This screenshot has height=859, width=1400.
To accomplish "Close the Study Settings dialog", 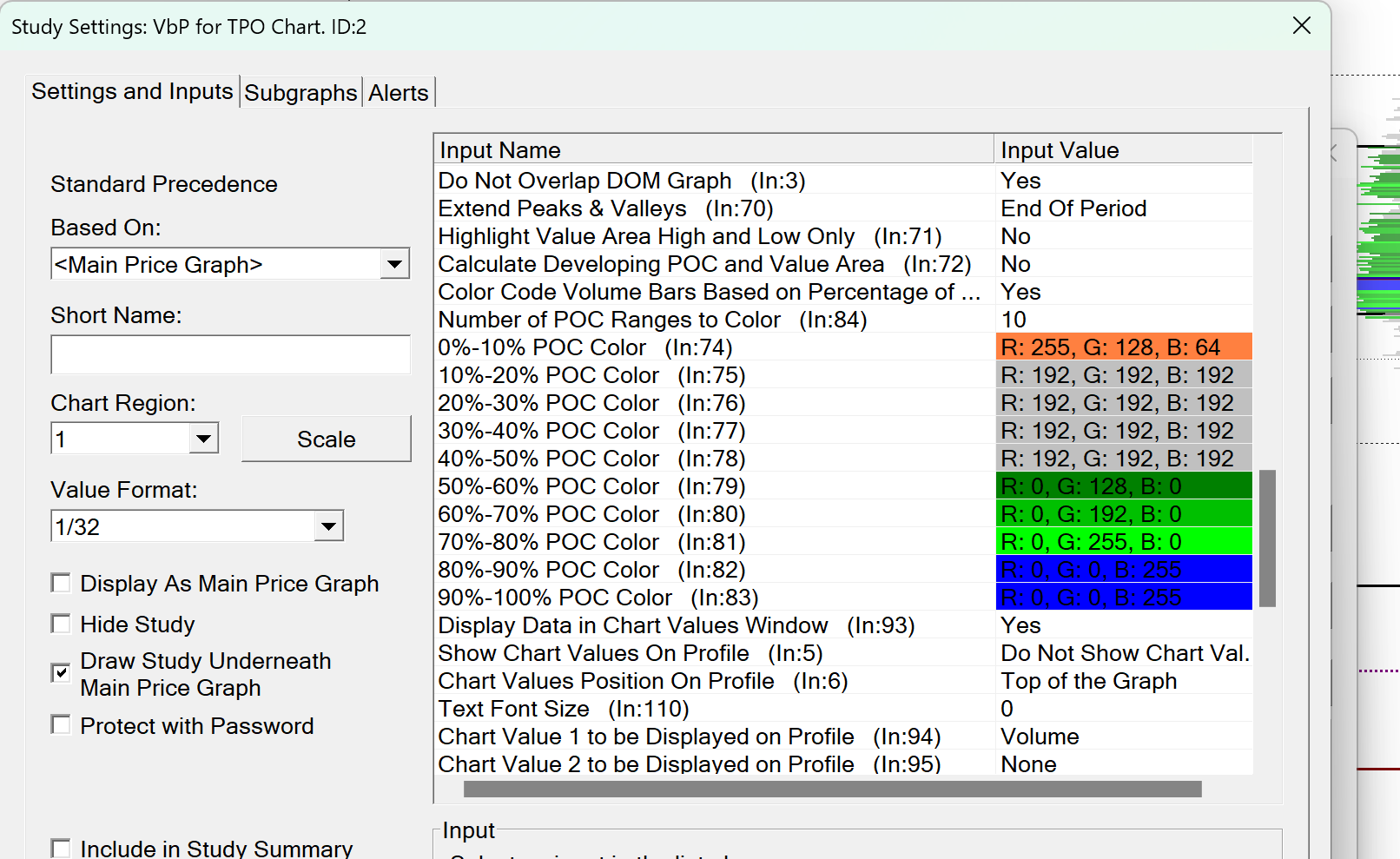I will click(1301, 26).
